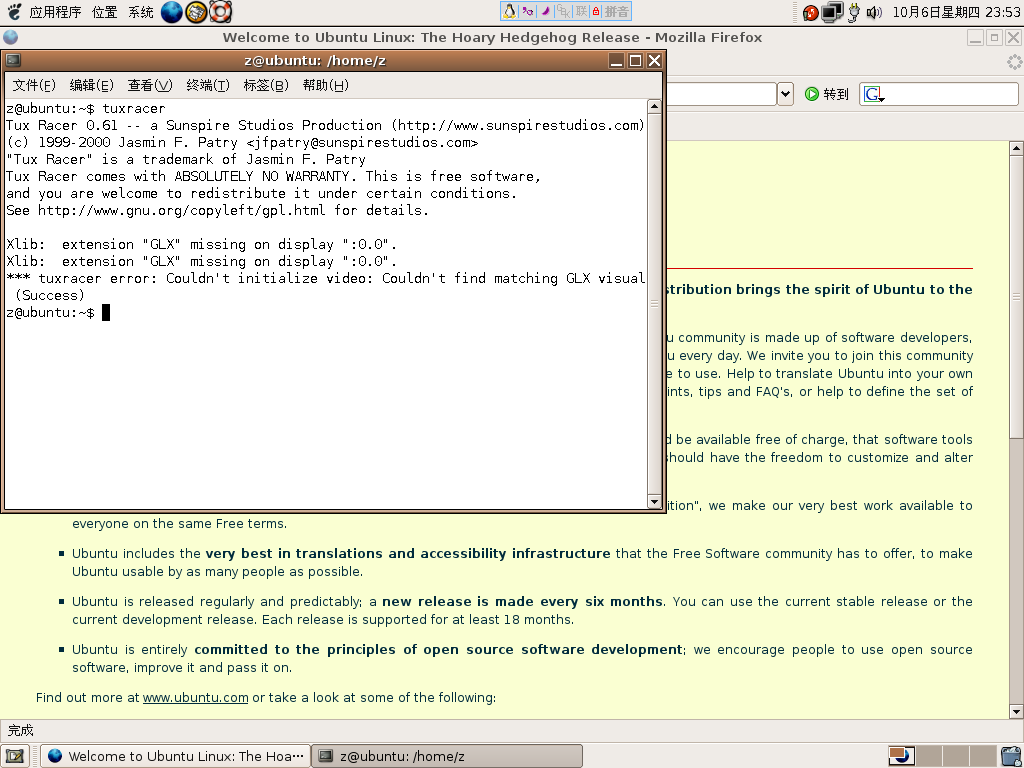Click terminal scrollbar down arrow
1024x768 pixels.
click(x=654, y=502)
